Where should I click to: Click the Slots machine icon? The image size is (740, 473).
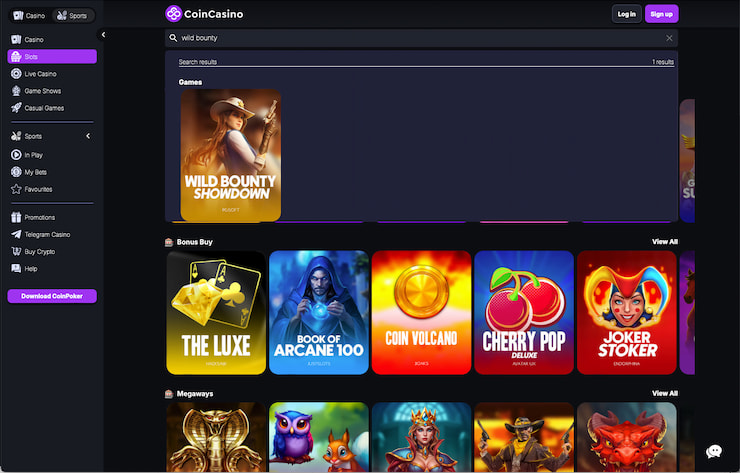click(16, 57)
